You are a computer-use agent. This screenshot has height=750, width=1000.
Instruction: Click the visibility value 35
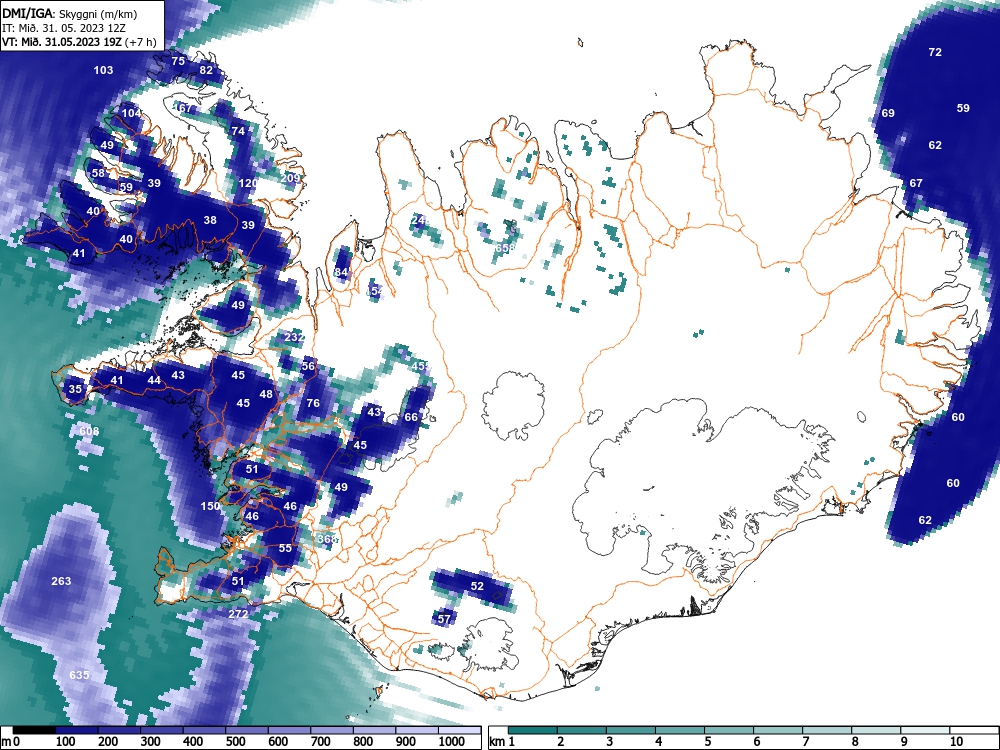(x=75, y=389)
